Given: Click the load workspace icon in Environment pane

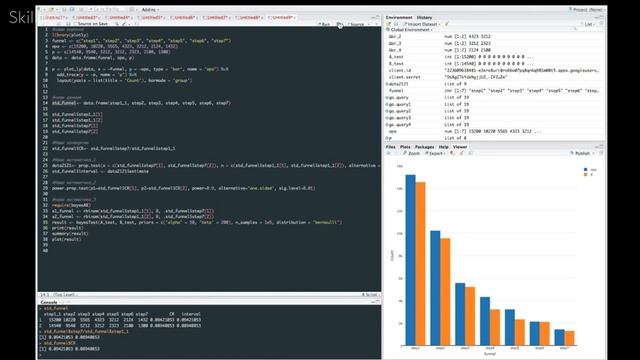Looking at the screenshot, I should pyautogui.click(x=389, y=24).
